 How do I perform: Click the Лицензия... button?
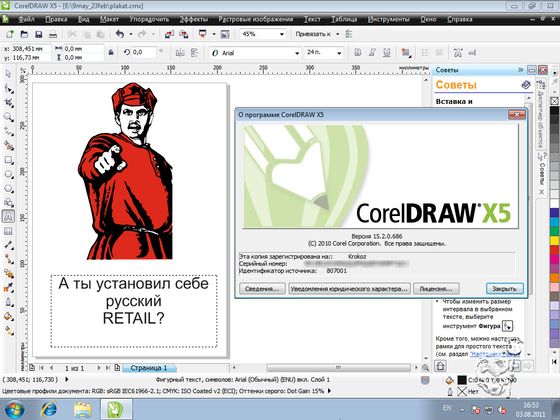436,289
